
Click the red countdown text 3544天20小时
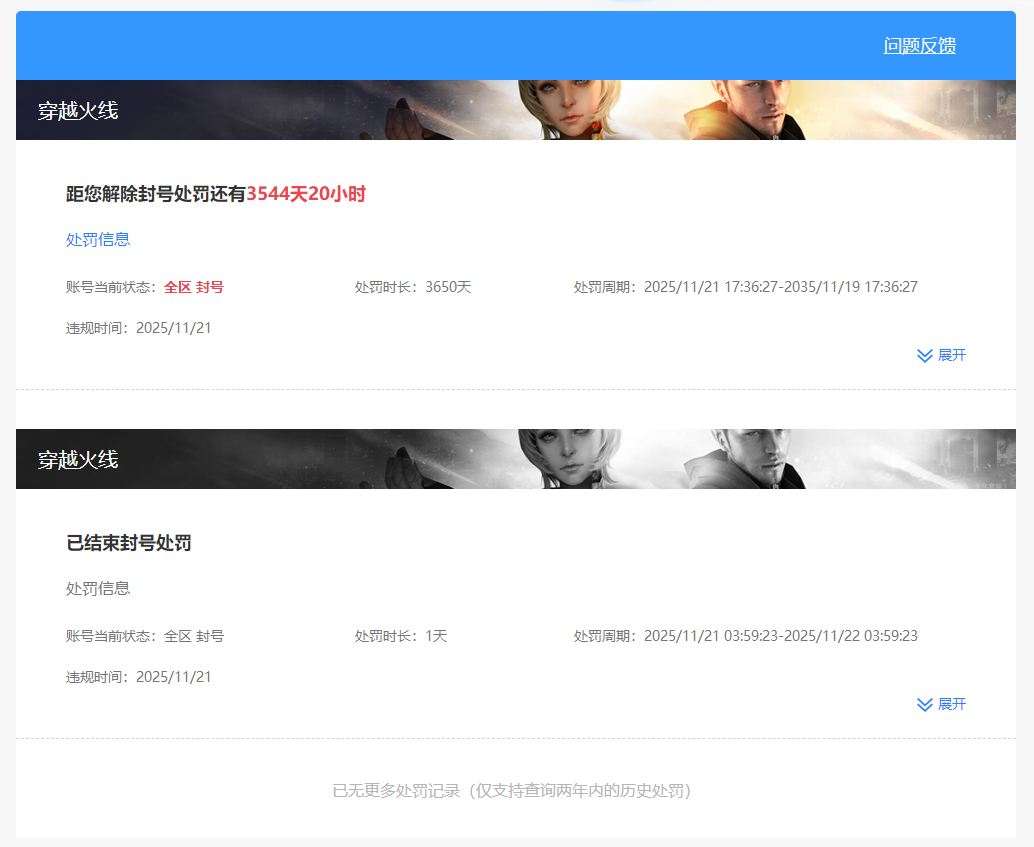pos(308,194)
